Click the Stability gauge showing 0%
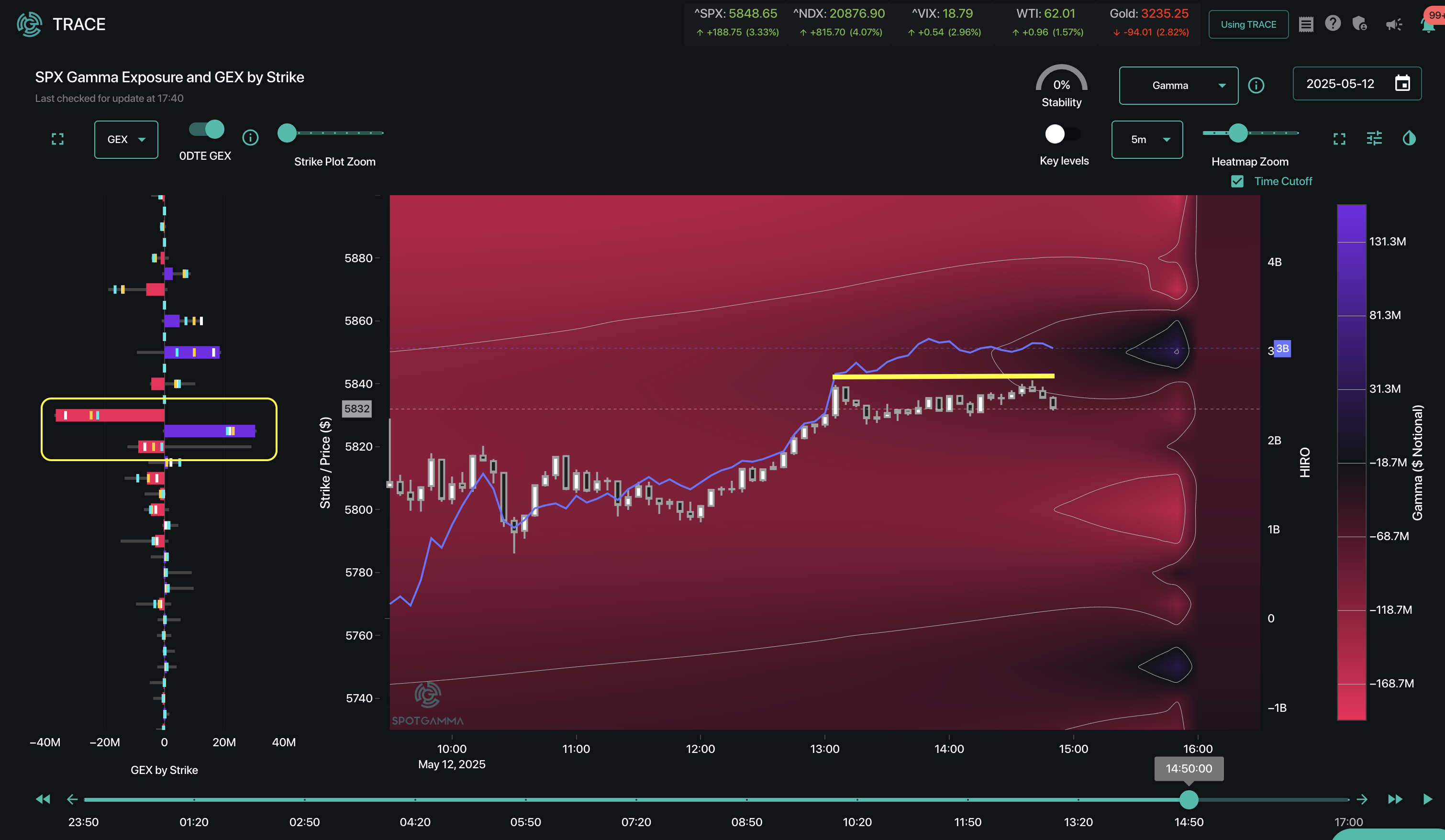Viewport: 1445px width, 840px height. click(x=1061, y=86)
